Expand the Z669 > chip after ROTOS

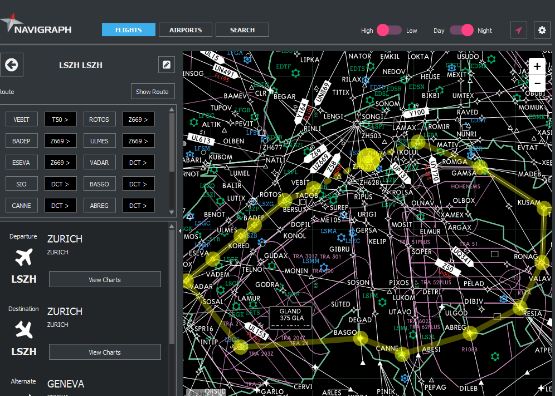138,119
